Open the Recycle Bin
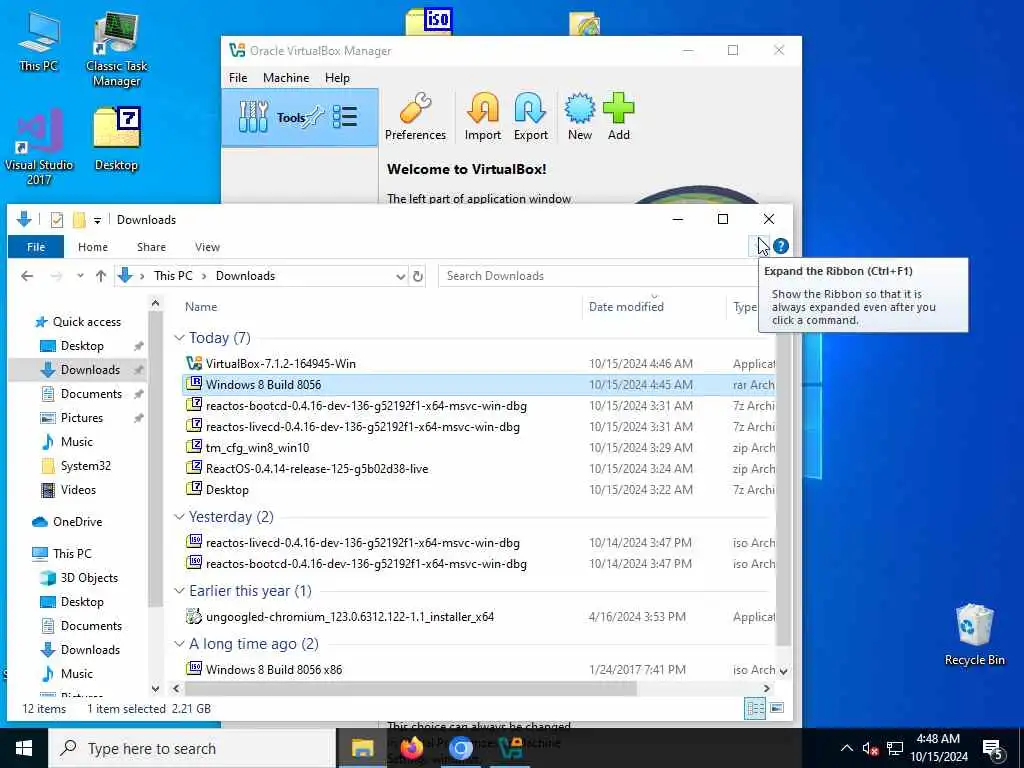The height and width of the screenshot is (768, 1024). (x=974, y=635)
